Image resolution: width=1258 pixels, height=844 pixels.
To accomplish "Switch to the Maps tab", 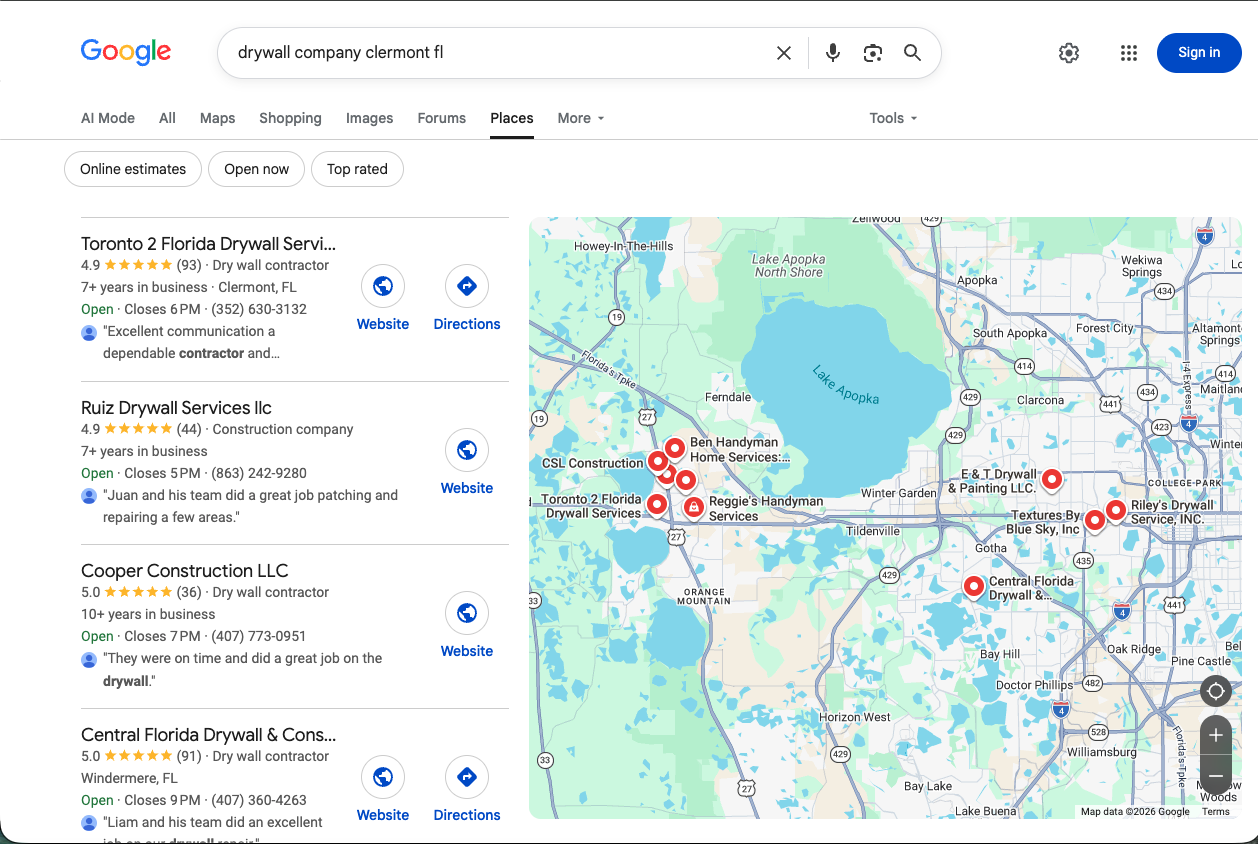I will (217, 118).
